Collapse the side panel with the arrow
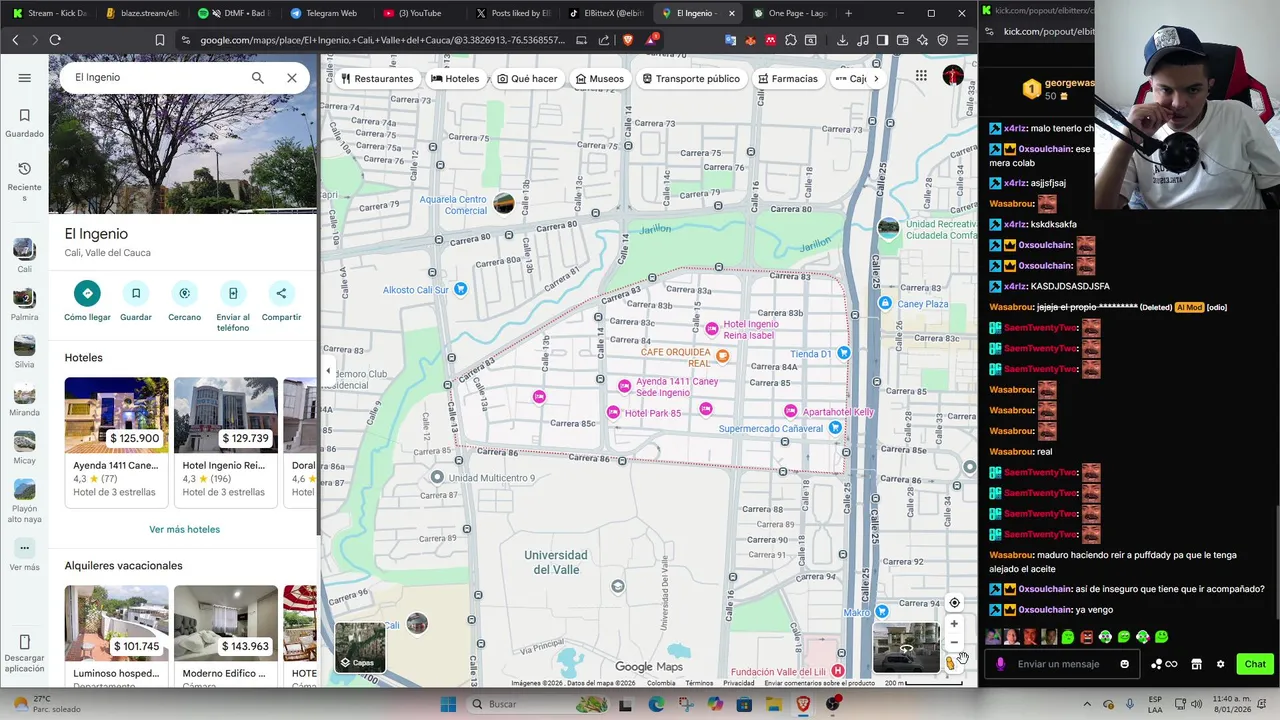This screenshot has height=720, width=1280. [x=328, y=371]
